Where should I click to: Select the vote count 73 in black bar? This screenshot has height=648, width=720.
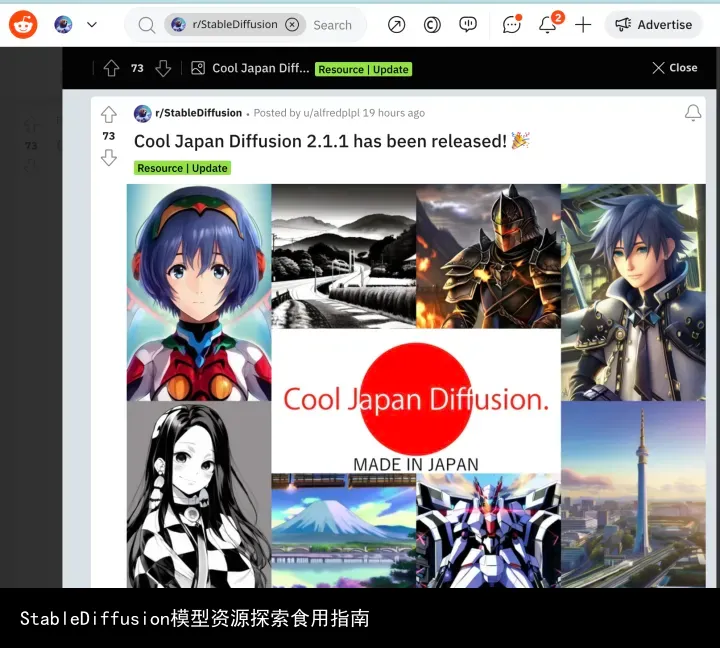[x=137, y=68]
